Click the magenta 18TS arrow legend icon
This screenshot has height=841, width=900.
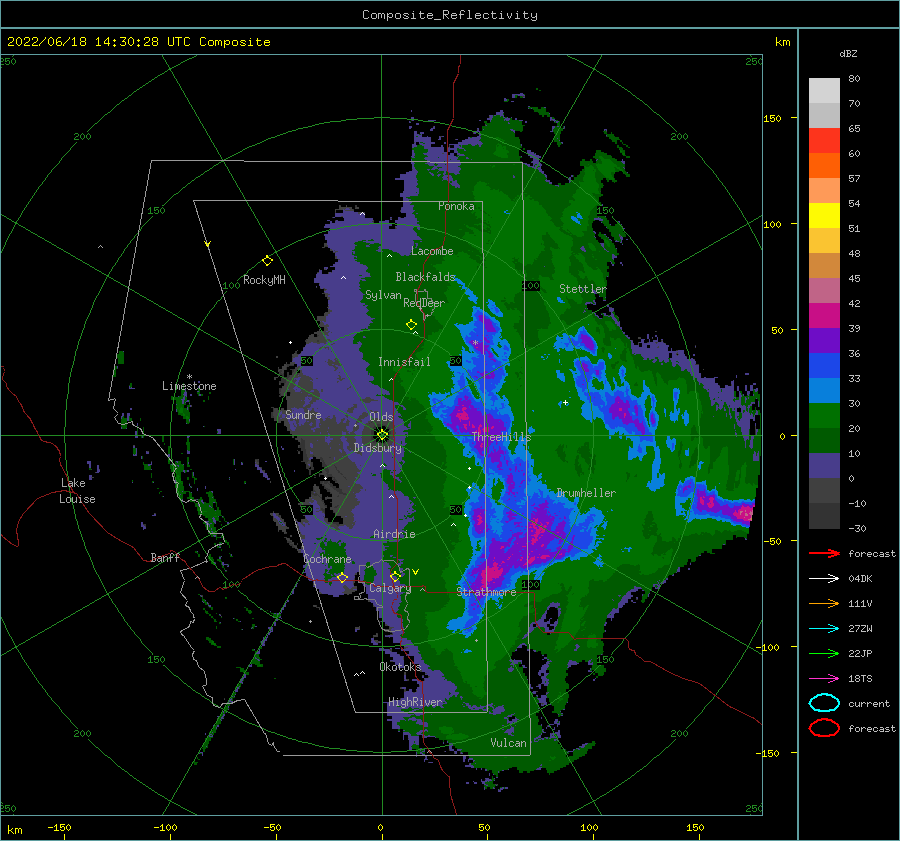tap(824, 679)
